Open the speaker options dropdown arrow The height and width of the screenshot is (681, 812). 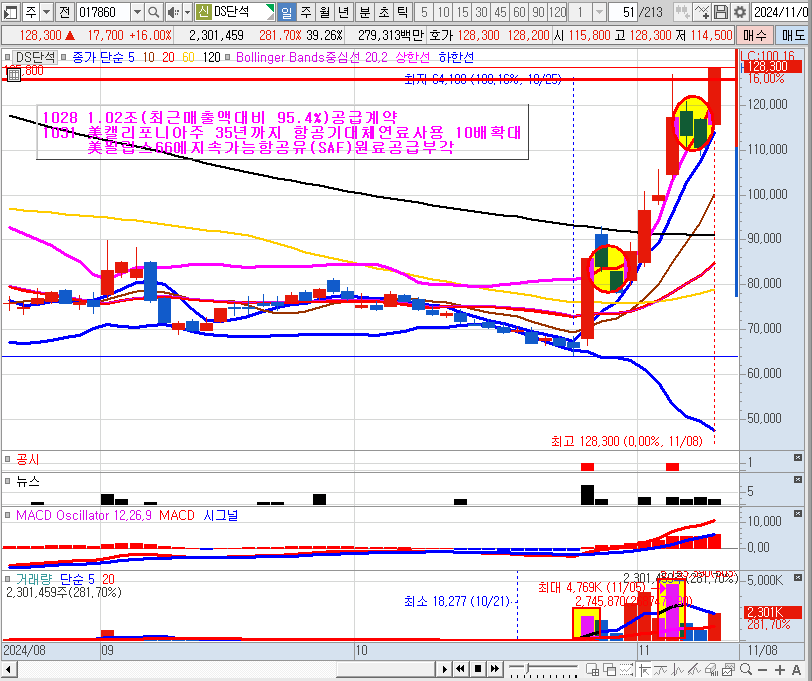pyautogui.click(x=185, y=12)
